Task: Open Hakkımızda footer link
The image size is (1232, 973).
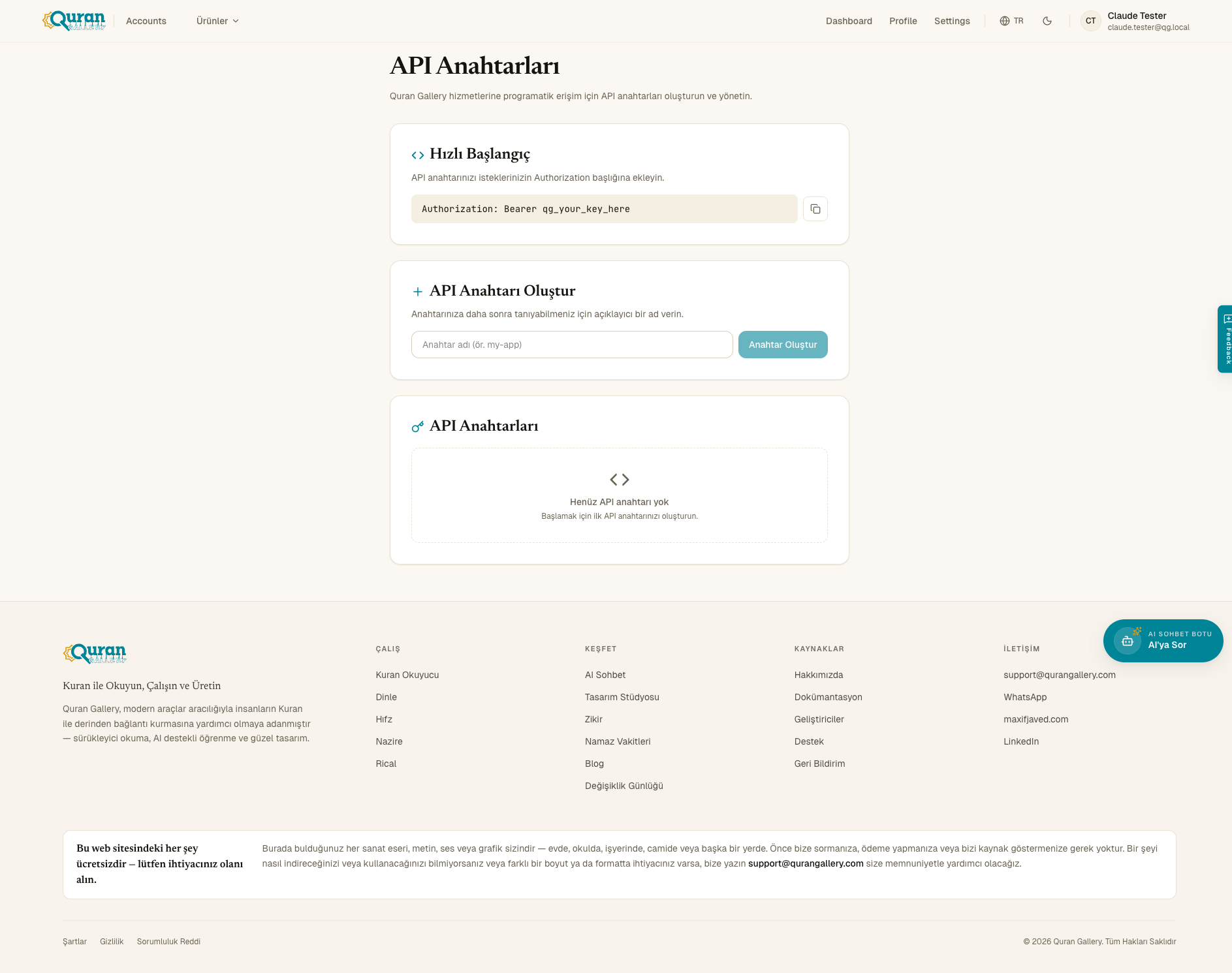Action: tap(819, 675)
